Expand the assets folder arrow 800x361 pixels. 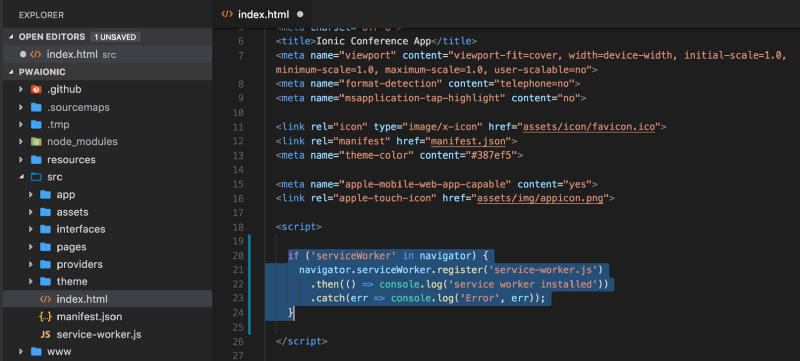tap(31, 212)
